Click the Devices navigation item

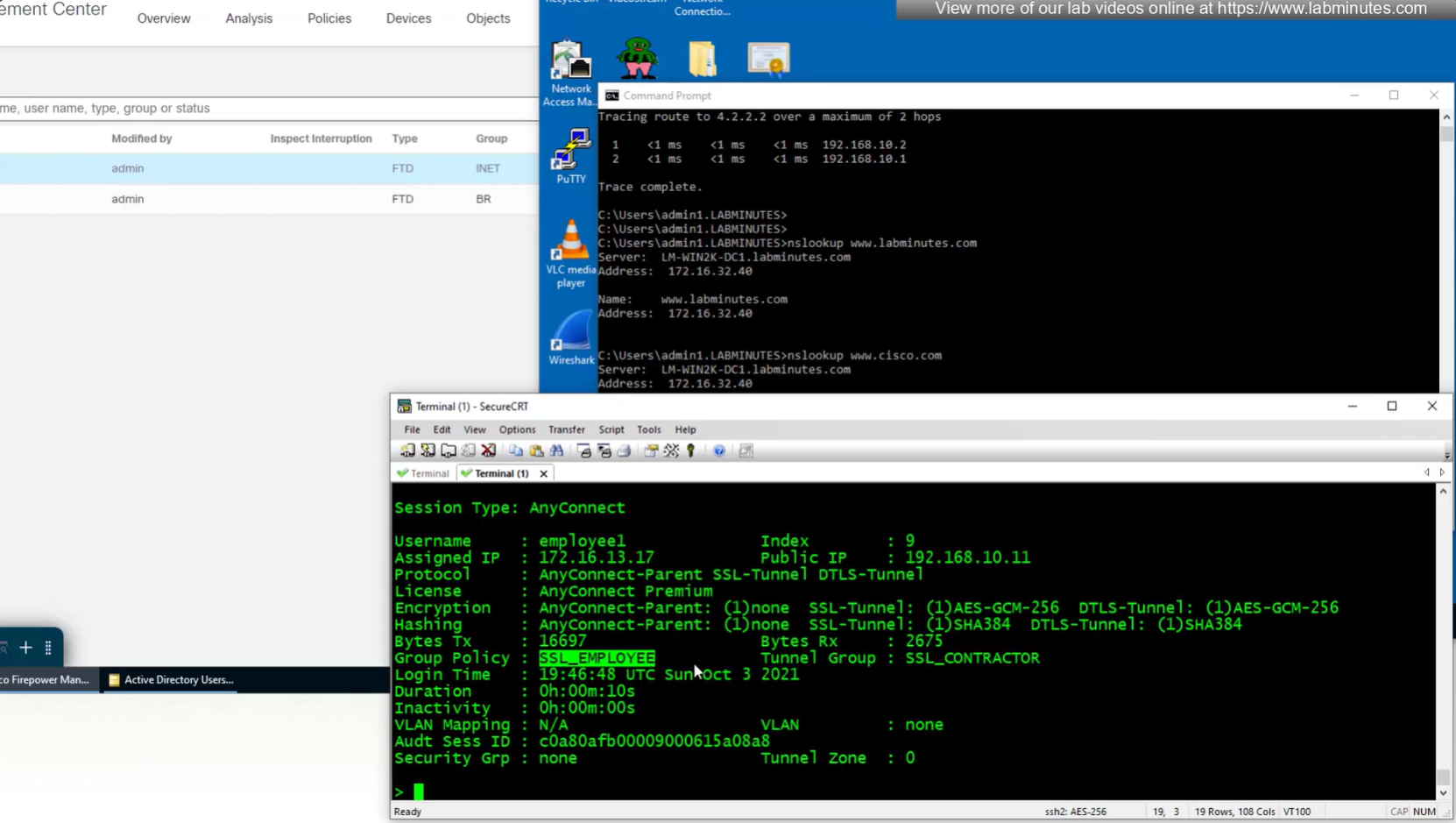(x=408, y=18)
